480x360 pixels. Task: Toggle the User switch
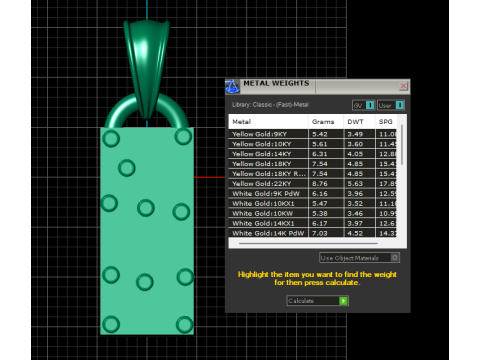coord(391,105)
